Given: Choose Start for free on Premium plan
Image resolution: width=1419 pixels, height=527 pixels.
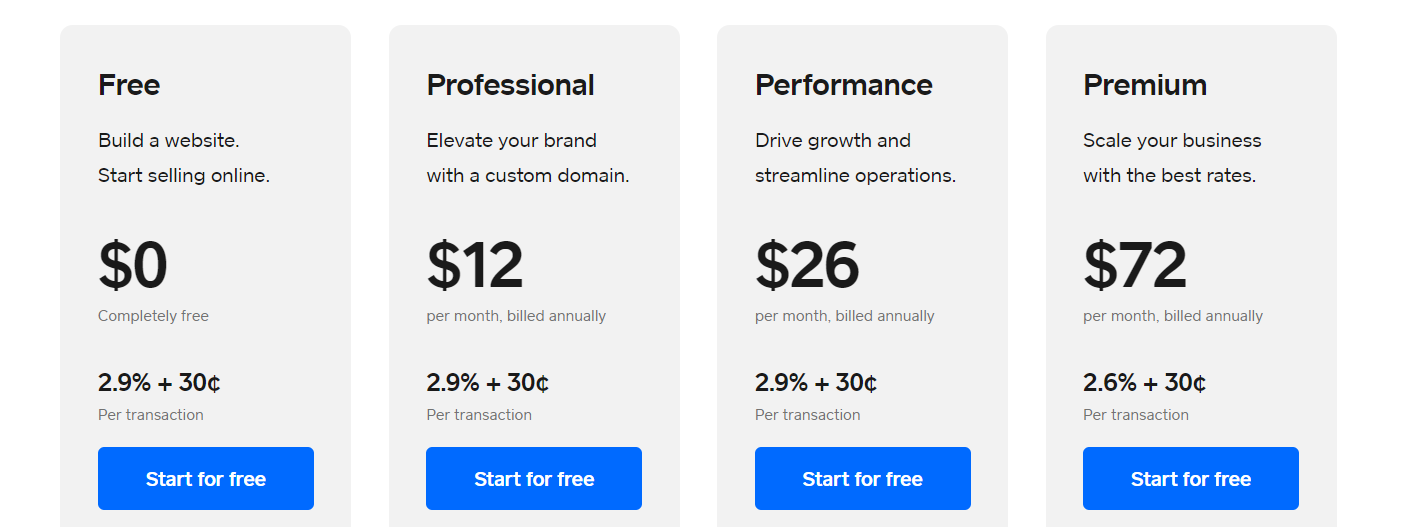Looking at the screenshot, I should click(x=1190, y=479).
